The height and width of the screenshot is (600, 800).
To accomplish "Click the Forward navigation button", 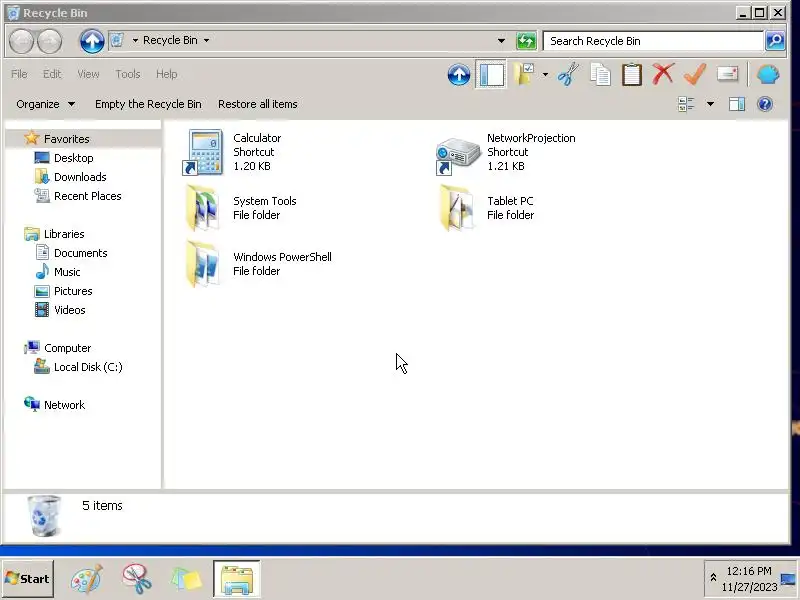I will point(49,41).
